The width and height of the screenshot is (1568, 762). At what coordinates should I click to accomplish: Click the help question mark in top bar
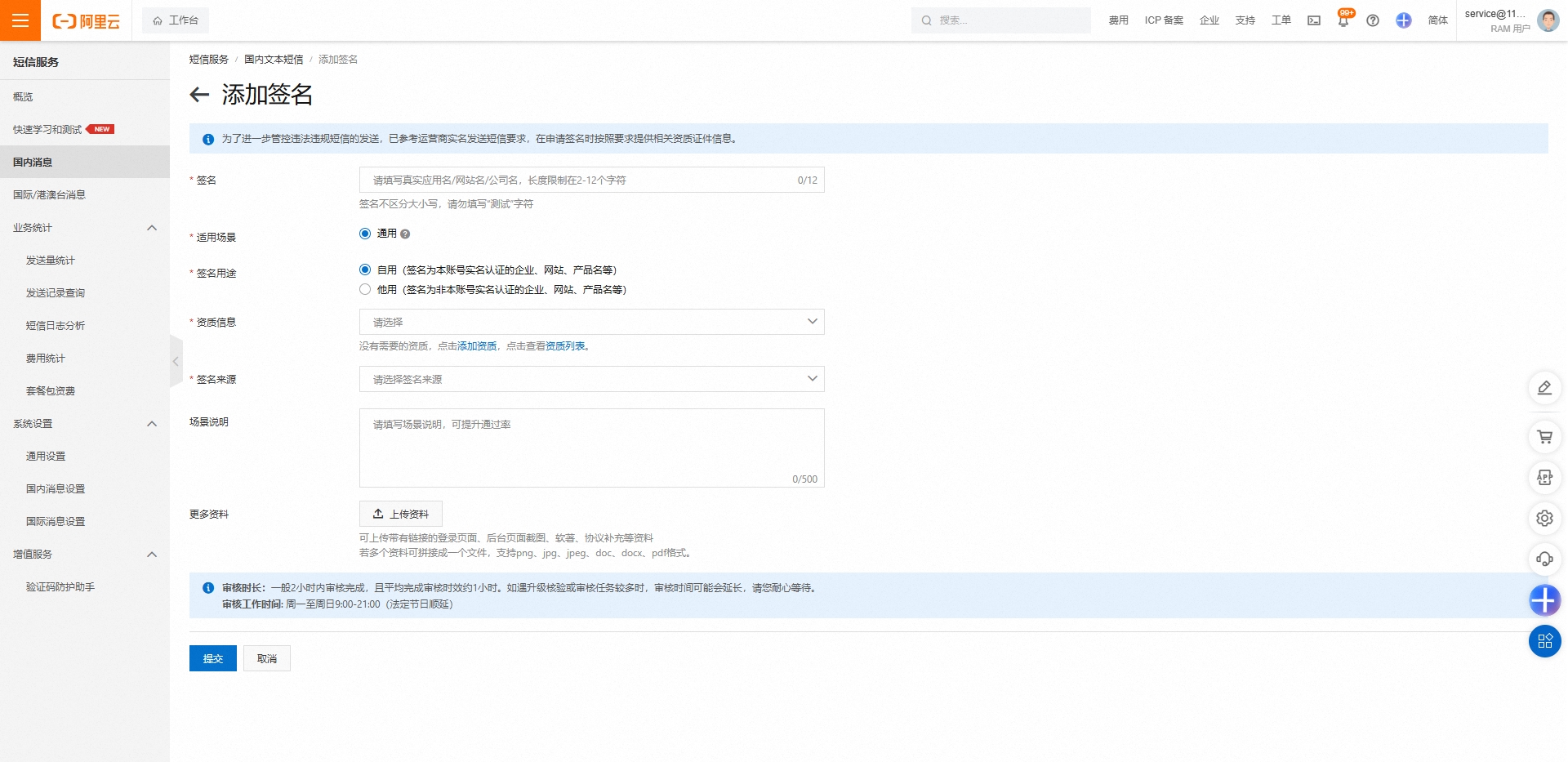[1373, 20]
